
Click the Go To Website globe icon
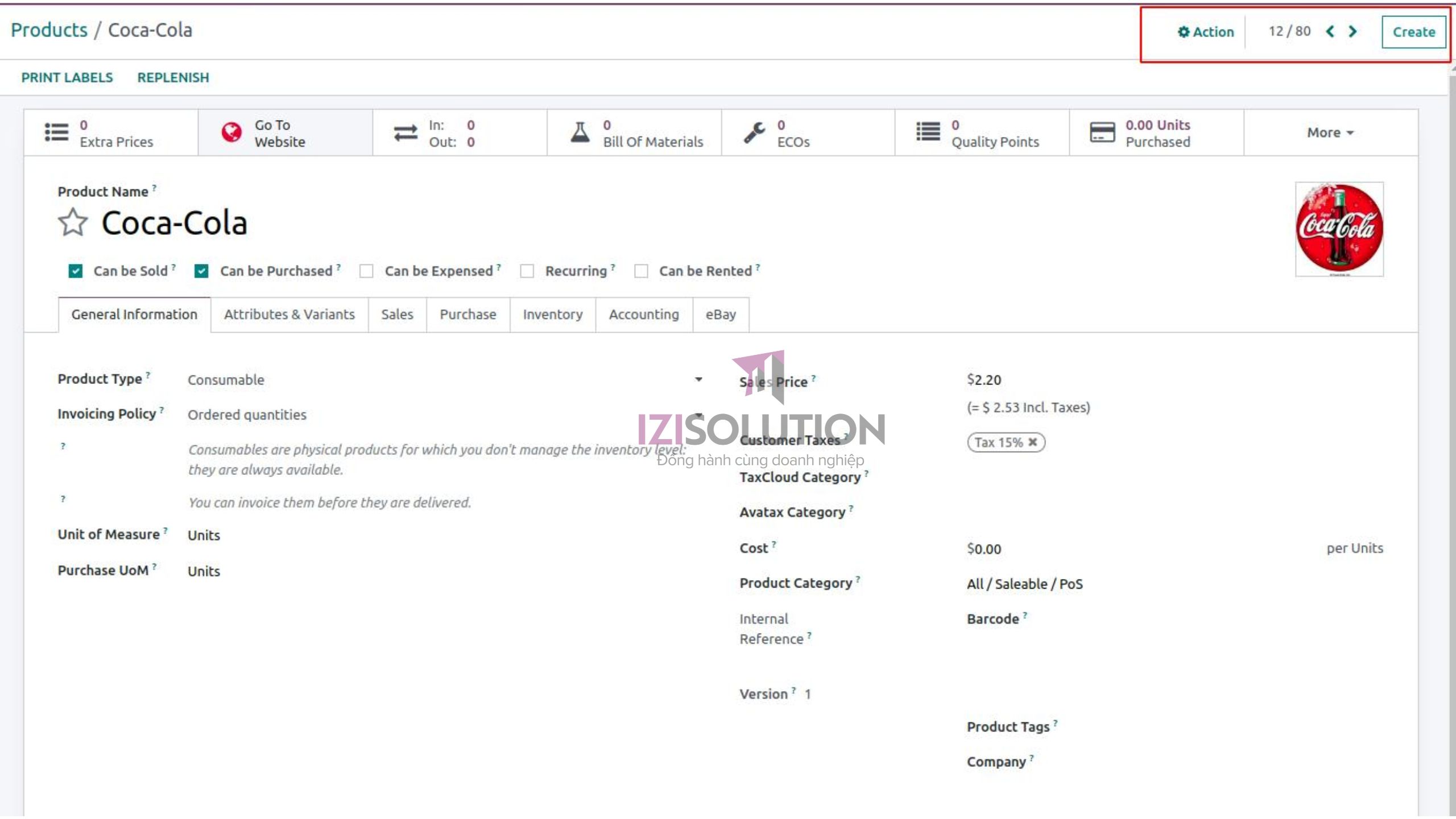coord(230,133)
